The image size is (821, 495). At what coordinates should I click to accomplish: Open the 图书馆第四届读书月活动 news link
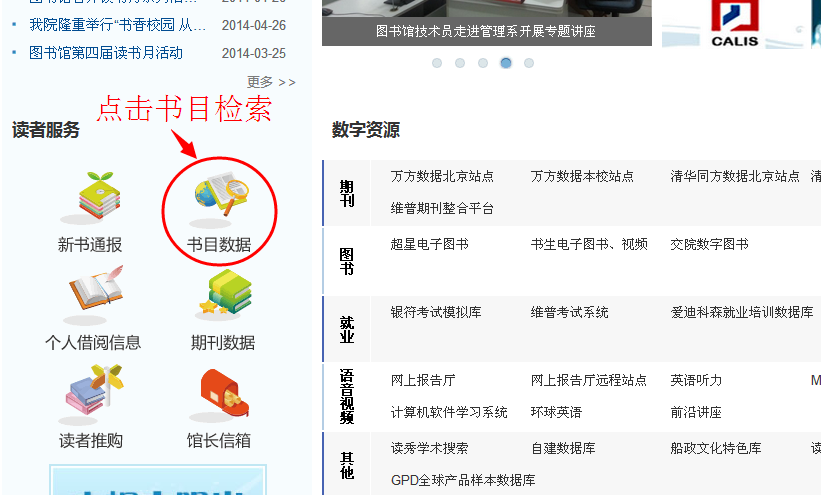coord(106,53)
